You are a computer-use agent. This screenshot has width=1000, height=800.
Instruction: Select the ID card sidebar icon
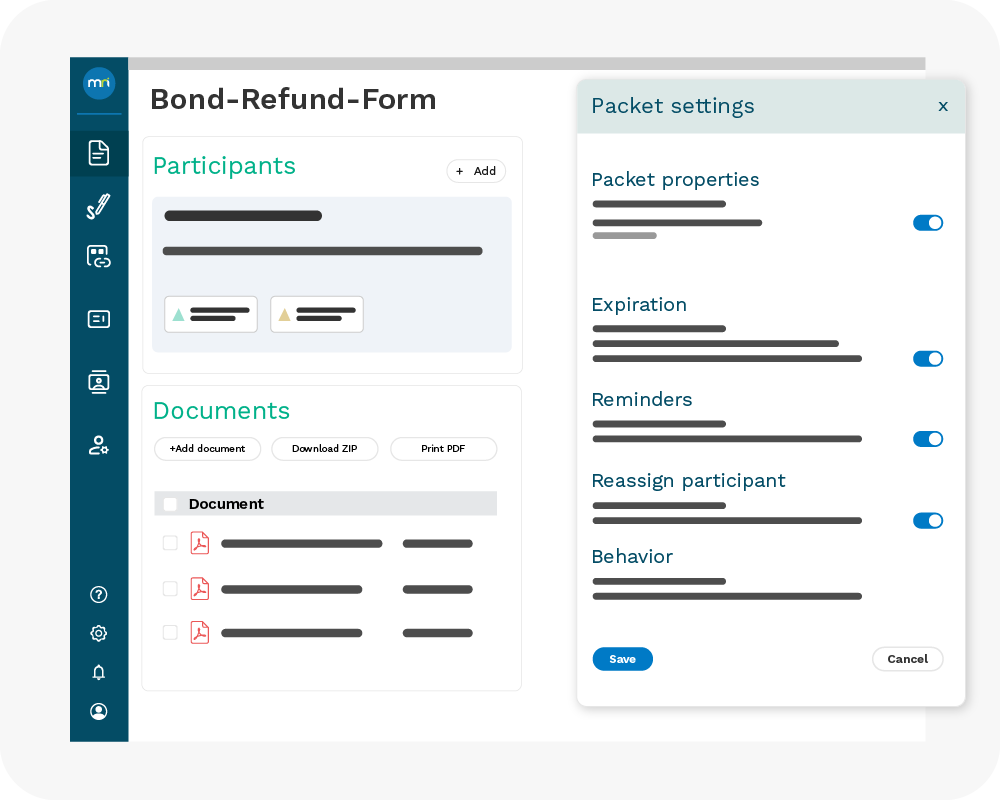tap(98, 319)
